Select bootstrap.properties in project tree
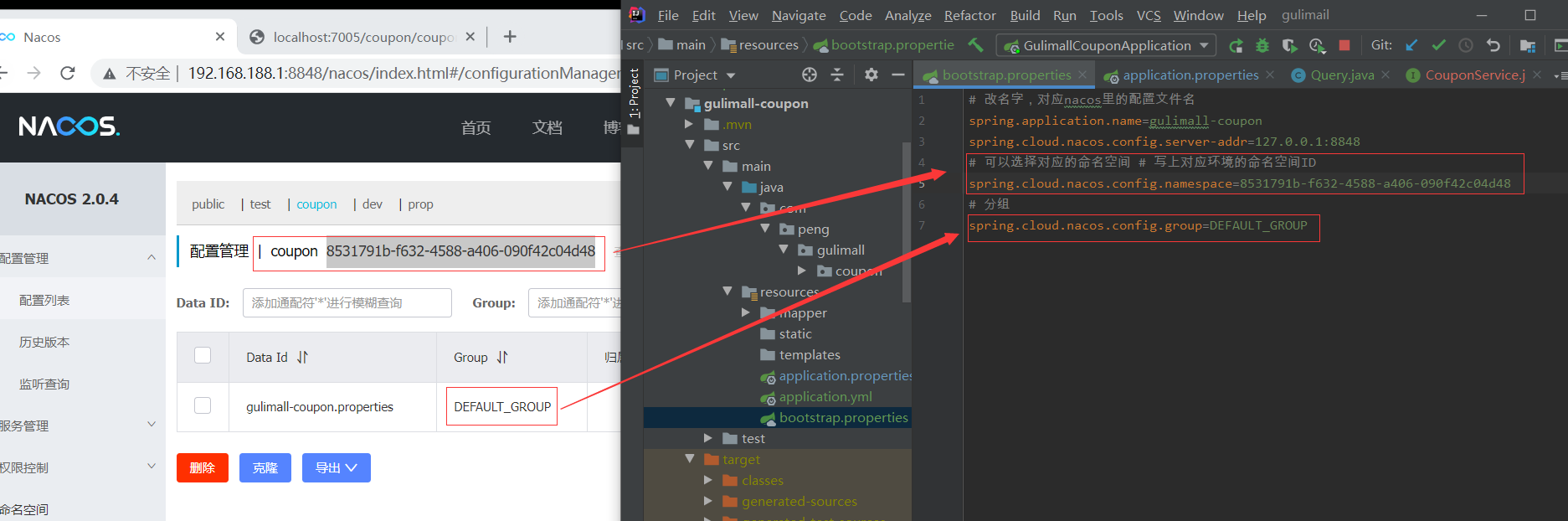This screenshot has height=521, width=1568. [x=843, y=417]
